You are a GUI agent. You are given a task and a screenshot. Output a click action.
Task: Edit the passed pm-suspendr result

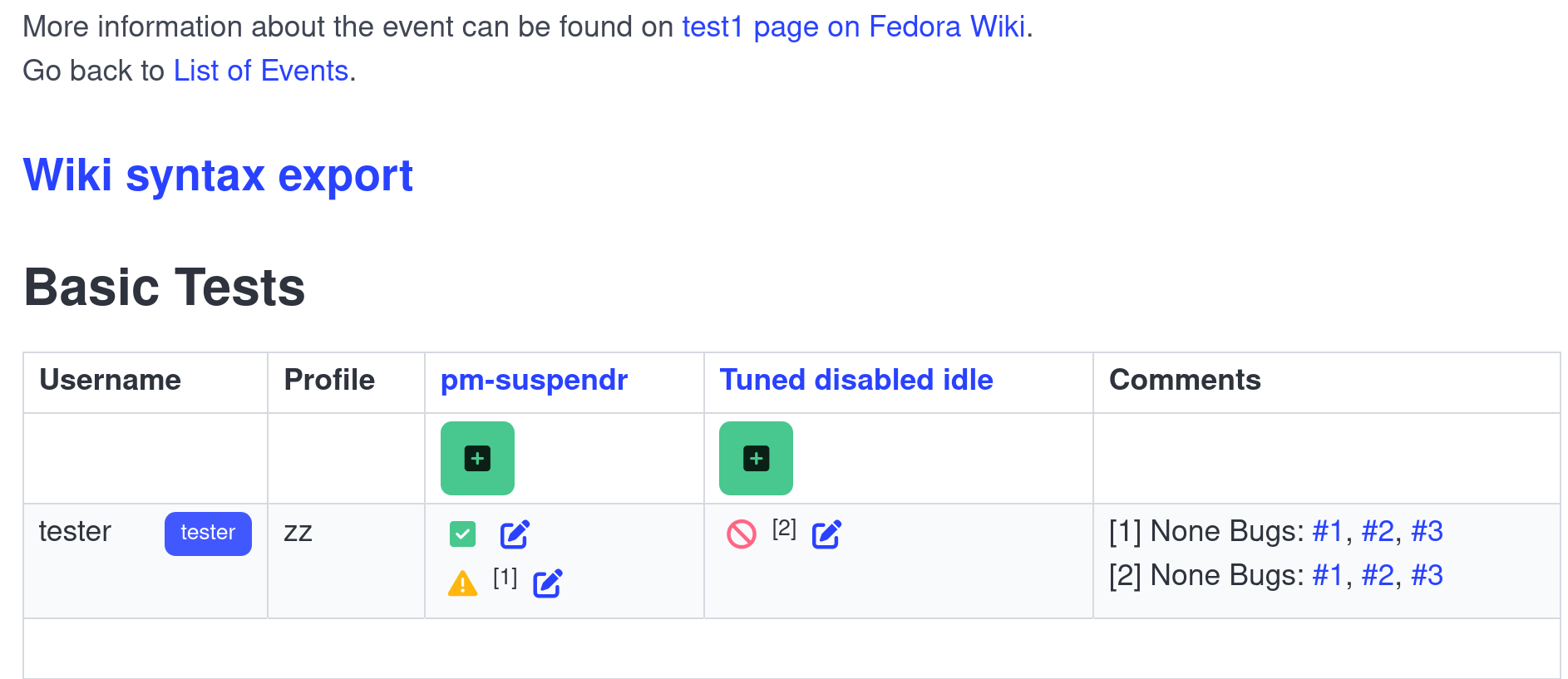tap(515, 534)
